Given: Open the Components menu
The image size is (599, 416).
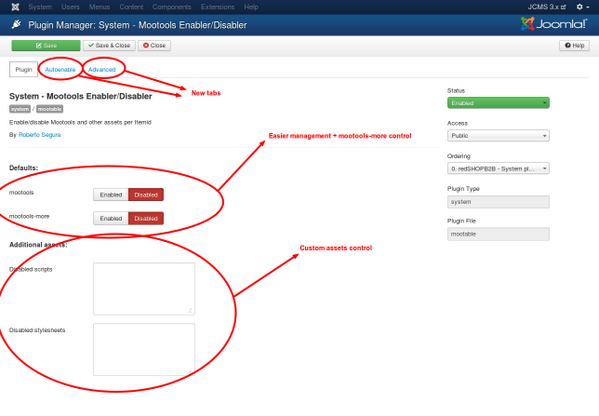Looking at the screenshot, I should coord(172,7).
